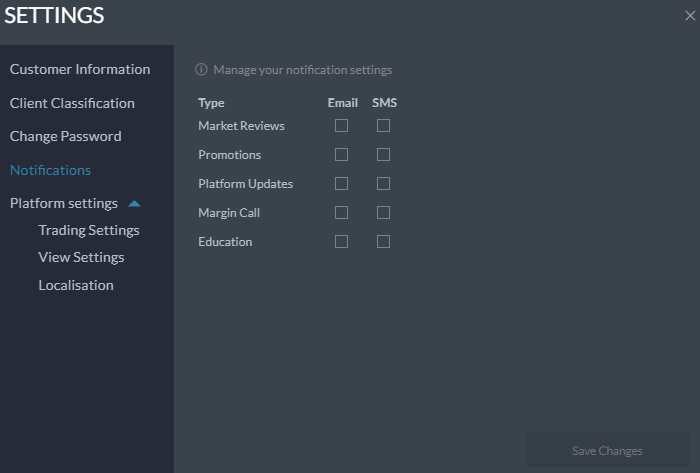Image resolution: width=700 pixels, height=473 pixels.
Task: Check Email for Platform Updates
Action: 341,183
